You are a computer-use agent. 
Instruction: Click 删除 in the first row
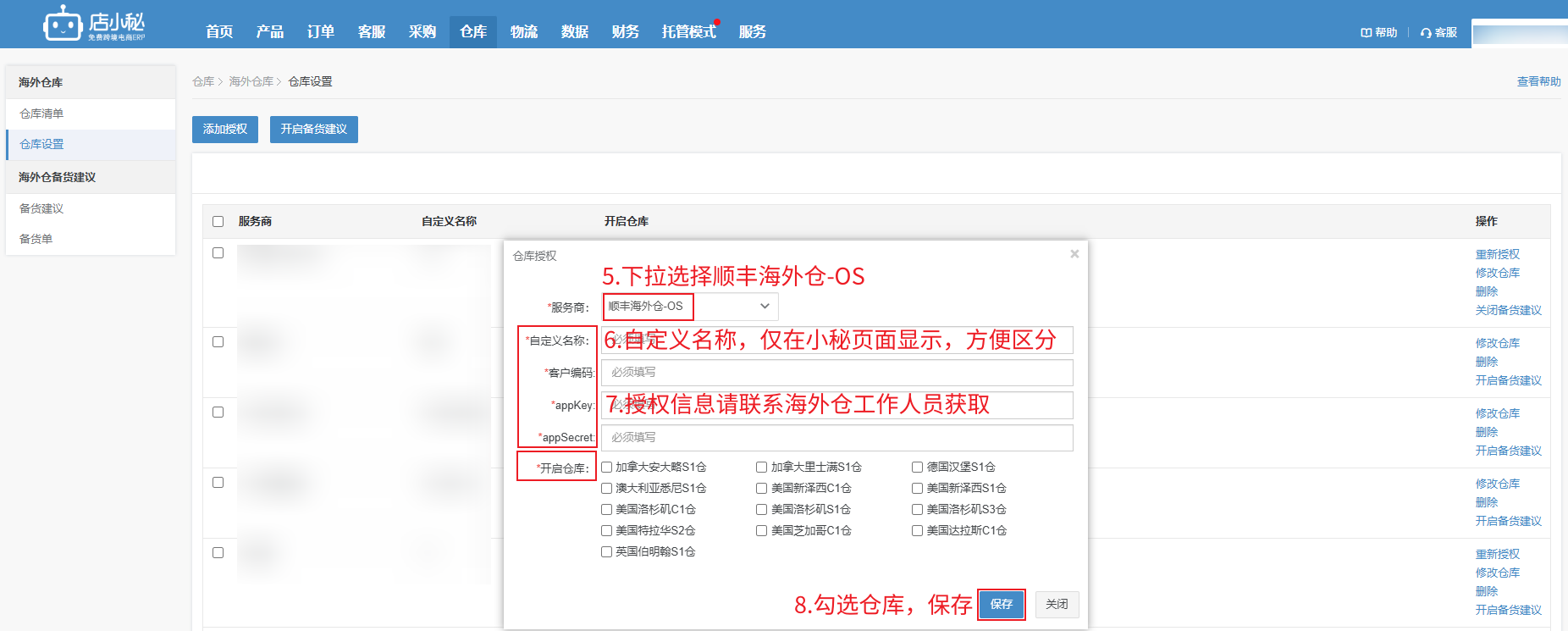[1487, 291]
